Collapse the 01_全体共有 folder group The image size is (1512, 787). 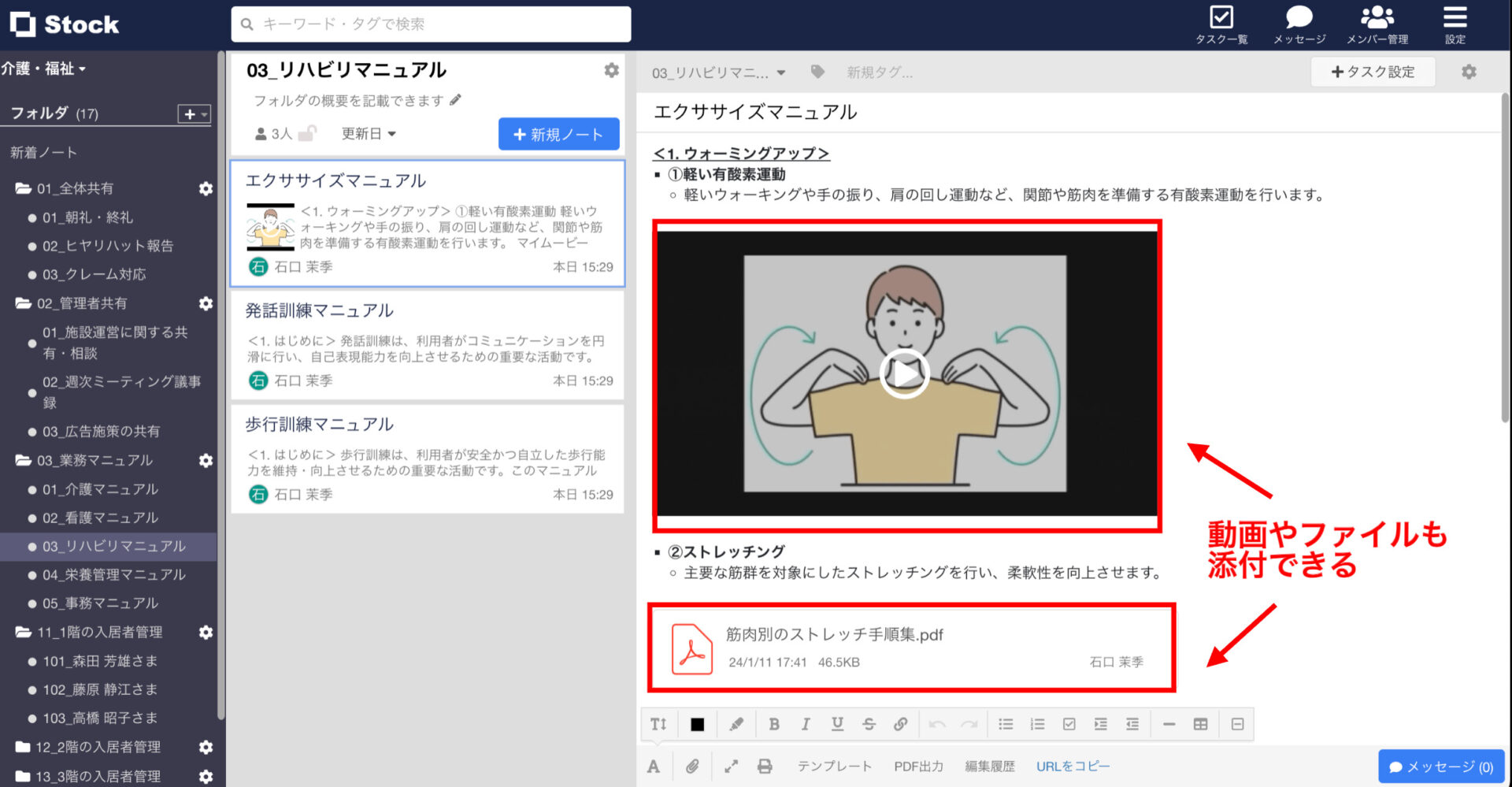point(23,188)
